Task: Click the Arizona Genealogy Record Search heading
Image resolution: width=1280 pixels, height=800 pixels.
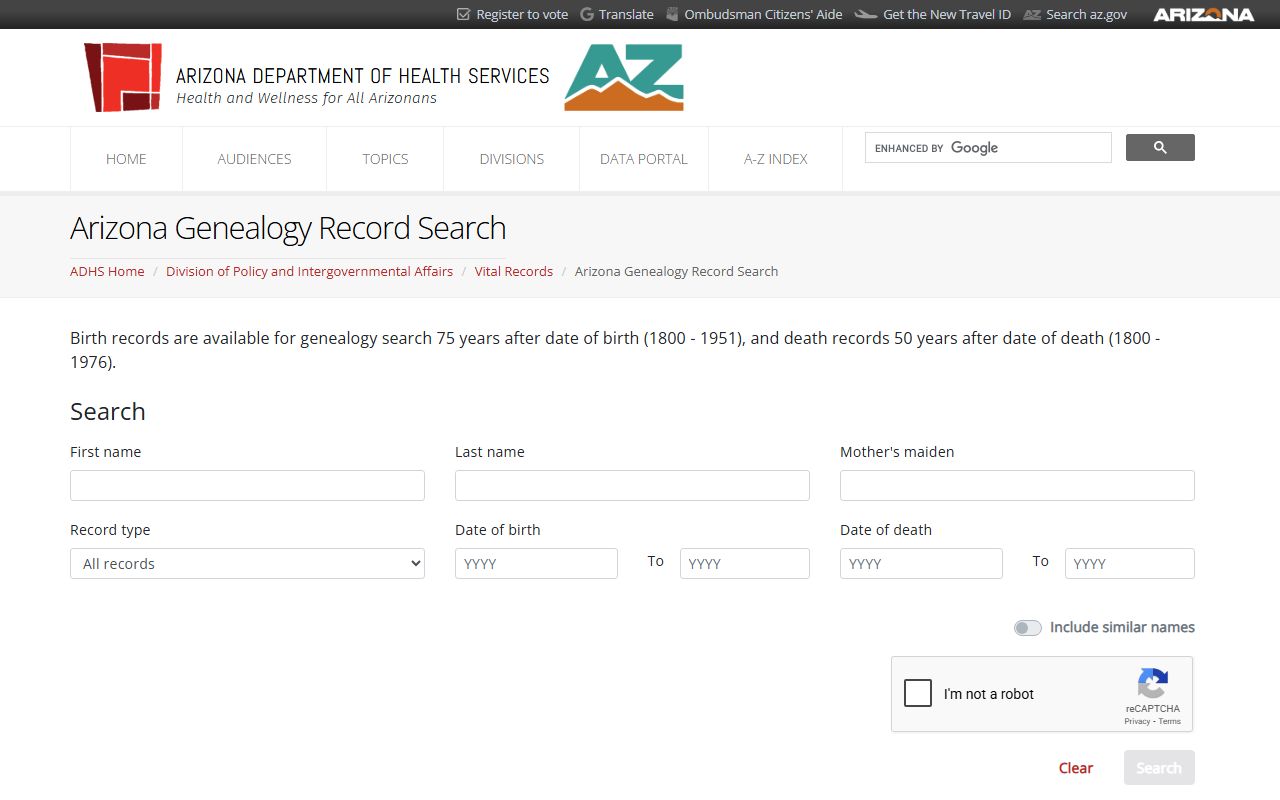Action: (288, 228)
